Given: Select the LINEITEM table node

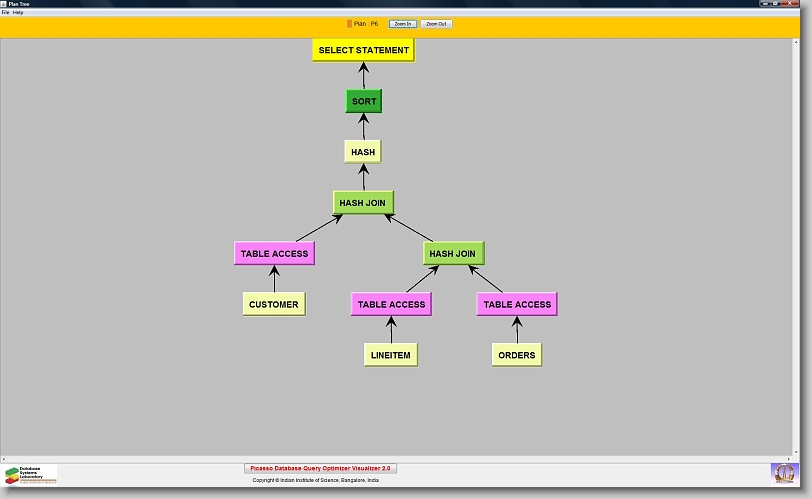Looking at the screenshot, I should (x=390, y=355).
